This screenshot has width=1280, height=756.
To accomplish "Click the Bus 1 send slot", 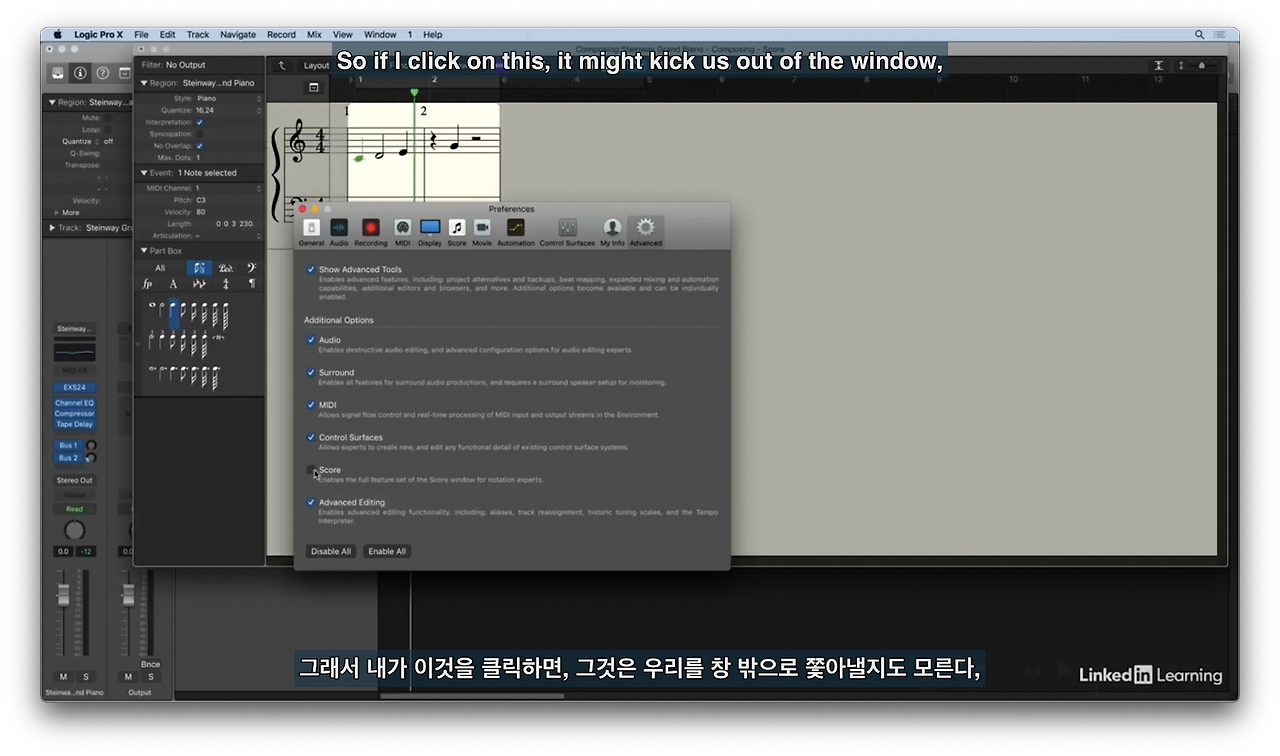I will [x=68, y=445].
